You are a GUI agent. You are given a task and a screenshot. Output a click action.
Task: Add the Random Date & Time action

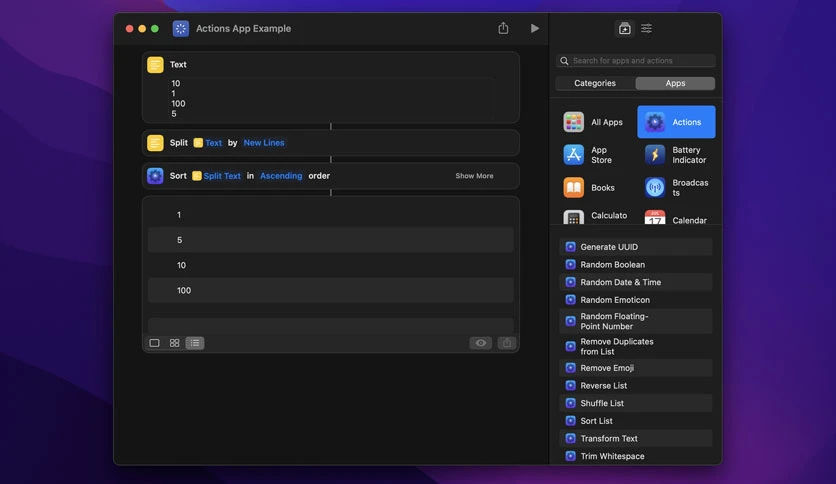coord(636,282)
